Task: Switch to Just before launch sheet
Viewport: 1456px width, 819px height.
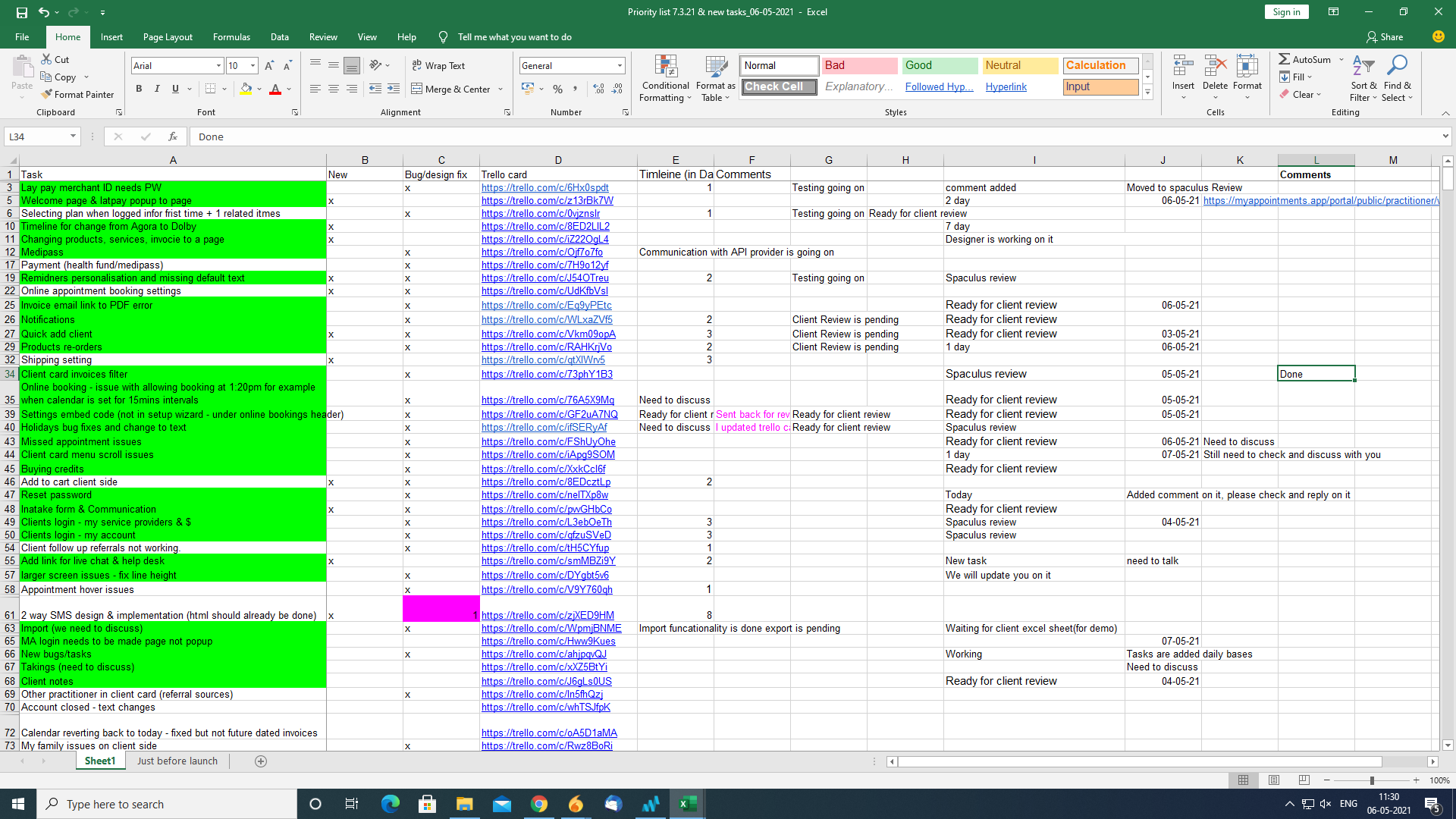Action: pos(177,761)
